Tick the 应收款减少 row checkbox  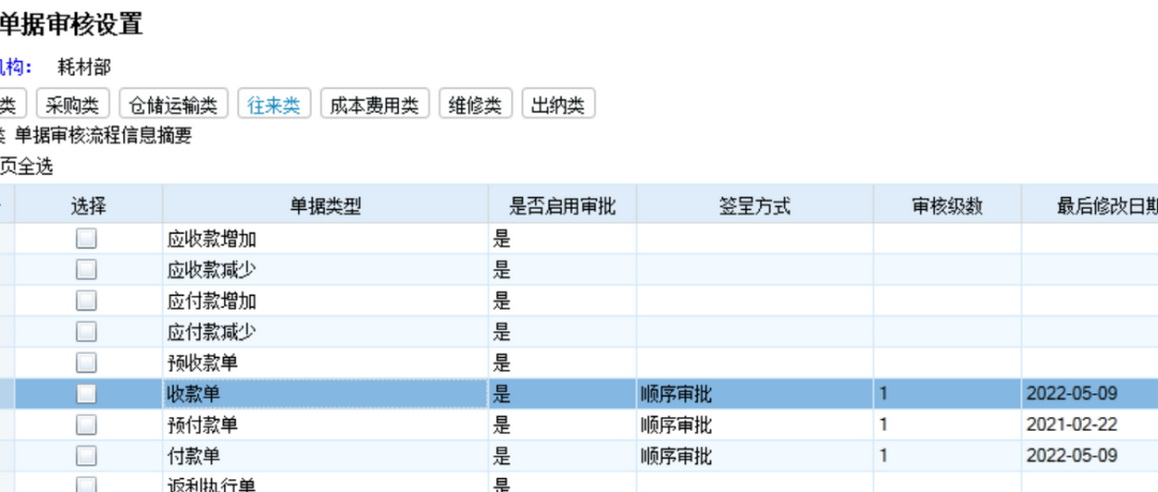tap(87, 269)
